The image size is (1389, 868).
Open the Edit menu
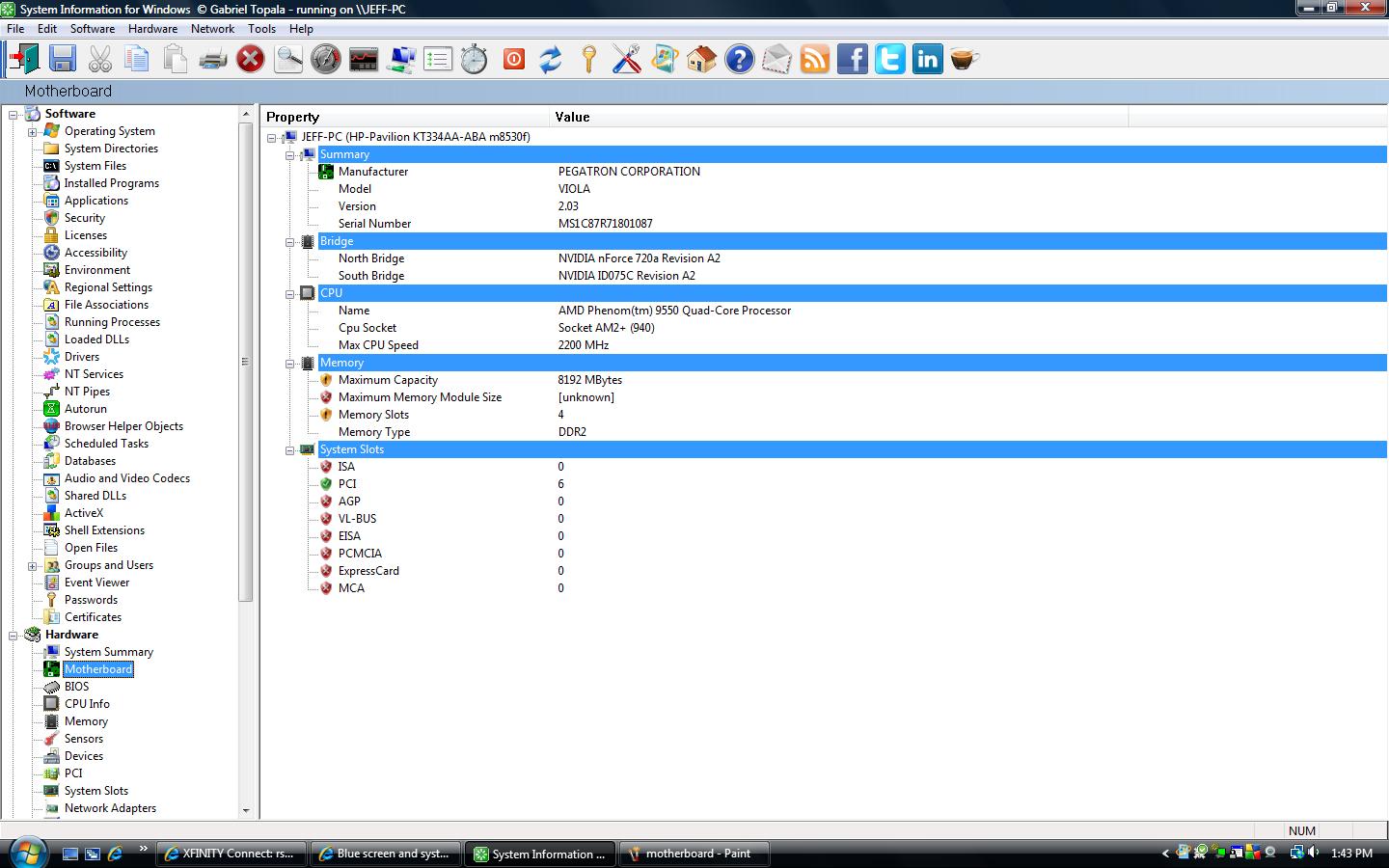pyautogui.click(x=47, y=29)
